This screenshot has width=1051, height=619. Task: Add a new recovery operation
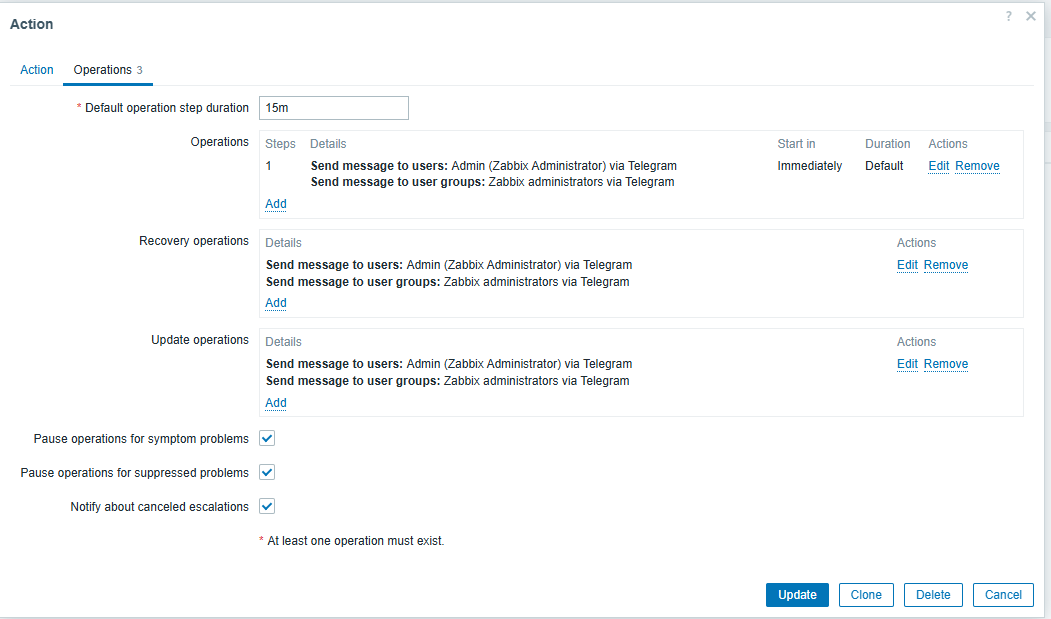click(x=276, y=303)
